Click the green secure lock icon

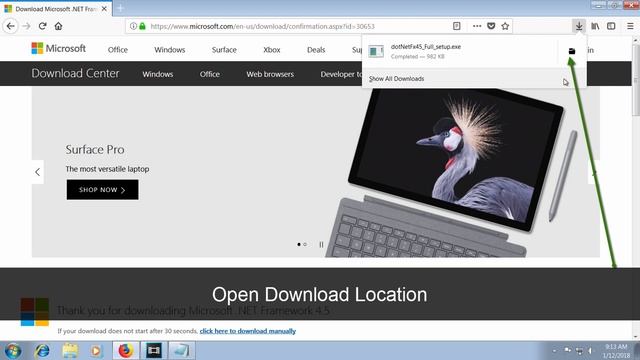[142, 26]
